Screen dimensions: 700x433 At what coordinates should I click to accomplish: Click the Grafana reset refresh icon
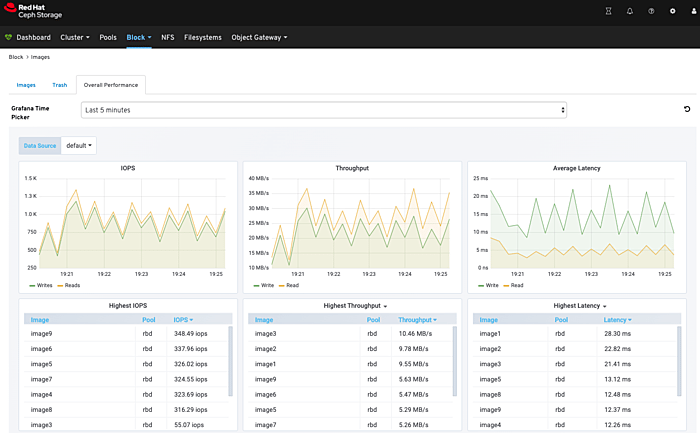(686, 109)
